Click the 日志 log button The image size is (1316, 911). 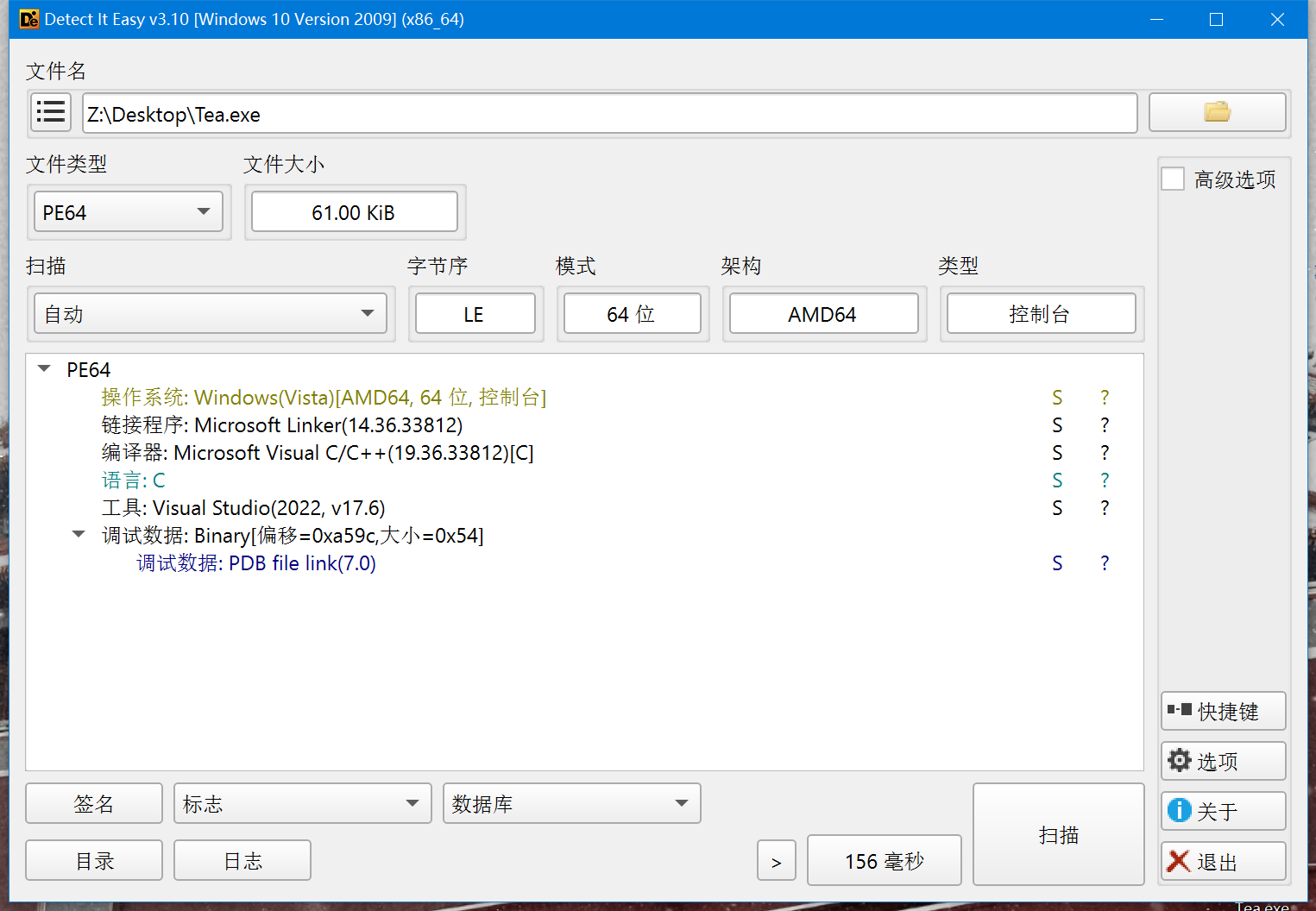pos(242,860)
